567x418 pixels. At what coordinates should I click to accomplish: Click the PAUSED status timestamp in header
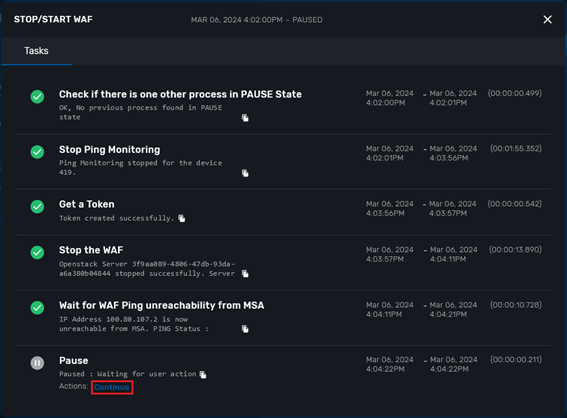pyautogui.click(x=257, y=20)
